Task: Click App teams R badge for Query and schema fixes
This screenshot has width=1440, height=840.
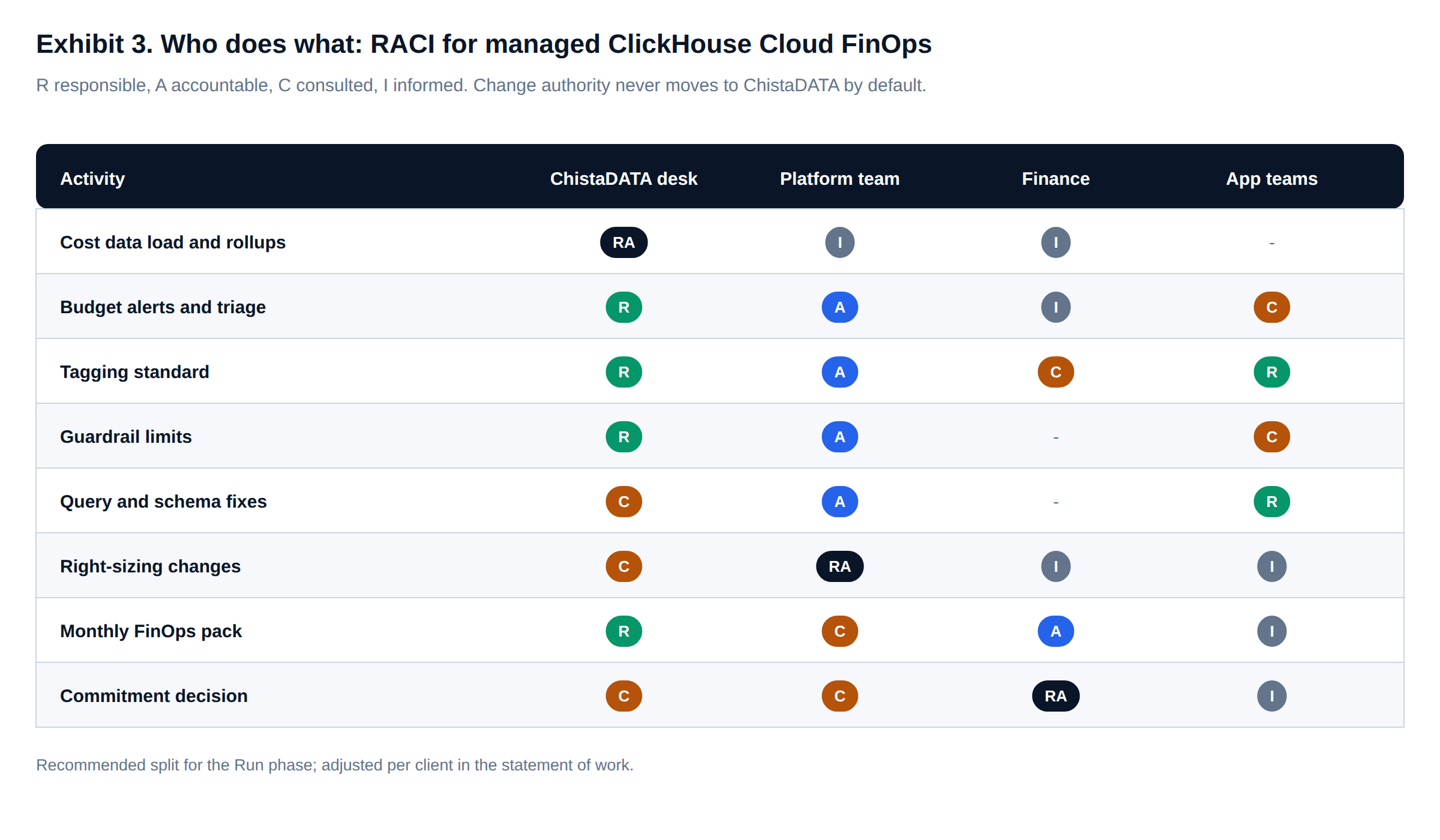Action: [x=1271, y=502]
